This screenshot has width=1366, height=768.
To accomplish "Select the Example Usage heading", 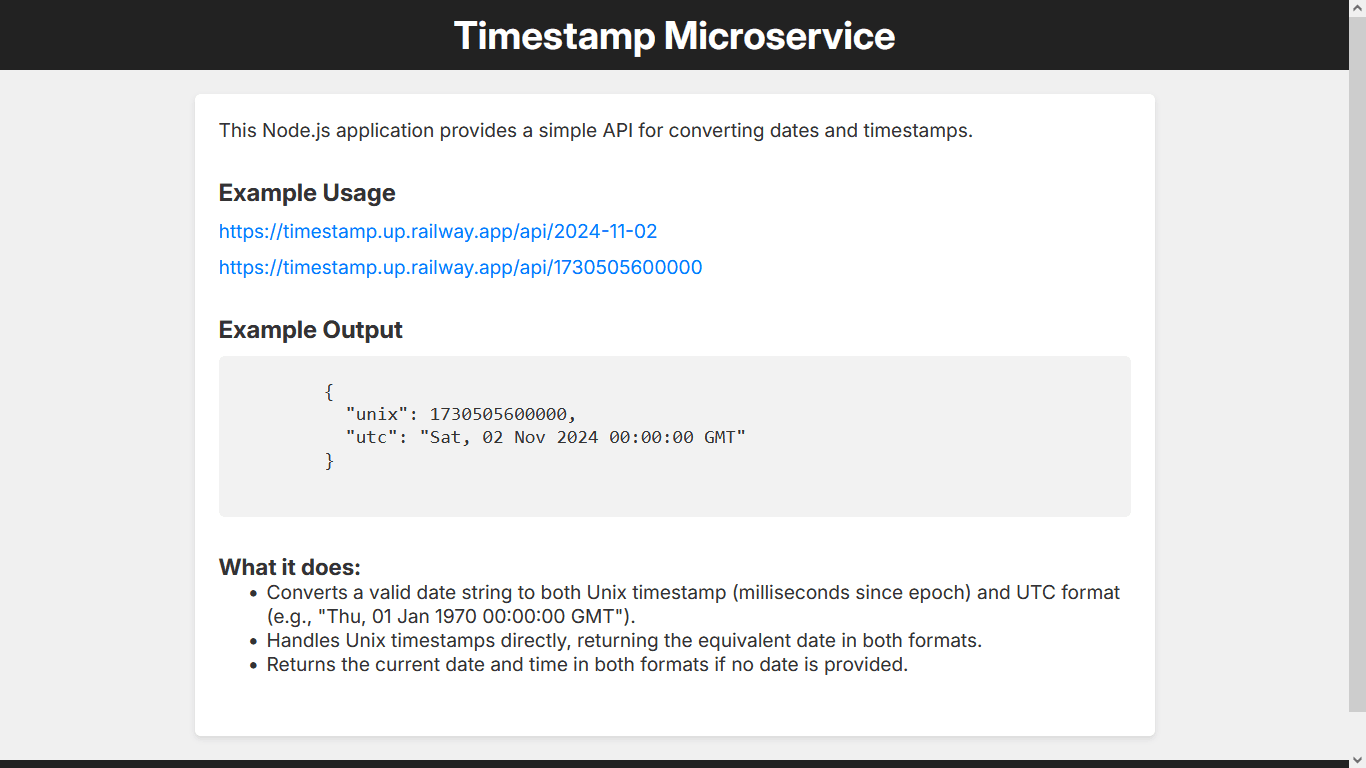I will [307, 193].
